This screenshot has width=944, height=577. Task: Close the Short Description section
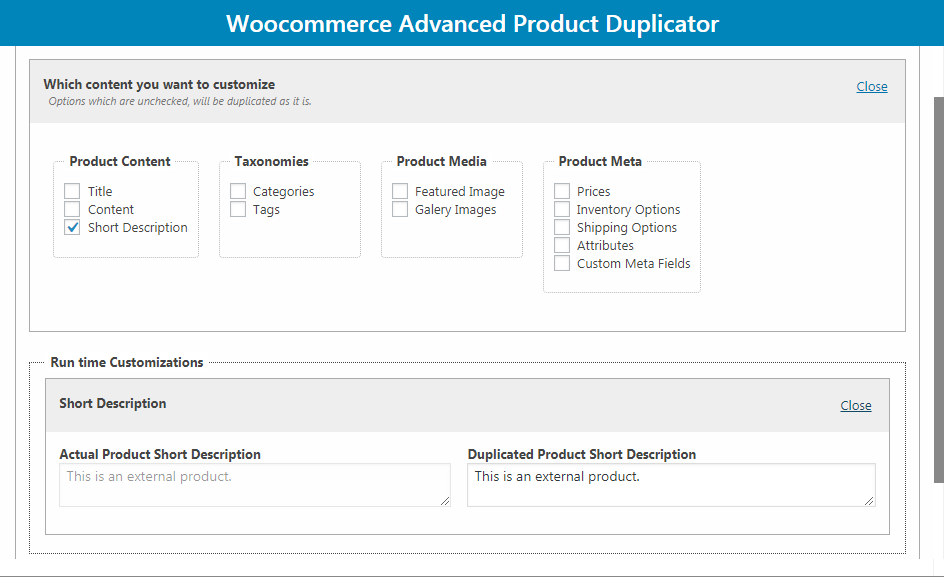click(x=856, y=406)
